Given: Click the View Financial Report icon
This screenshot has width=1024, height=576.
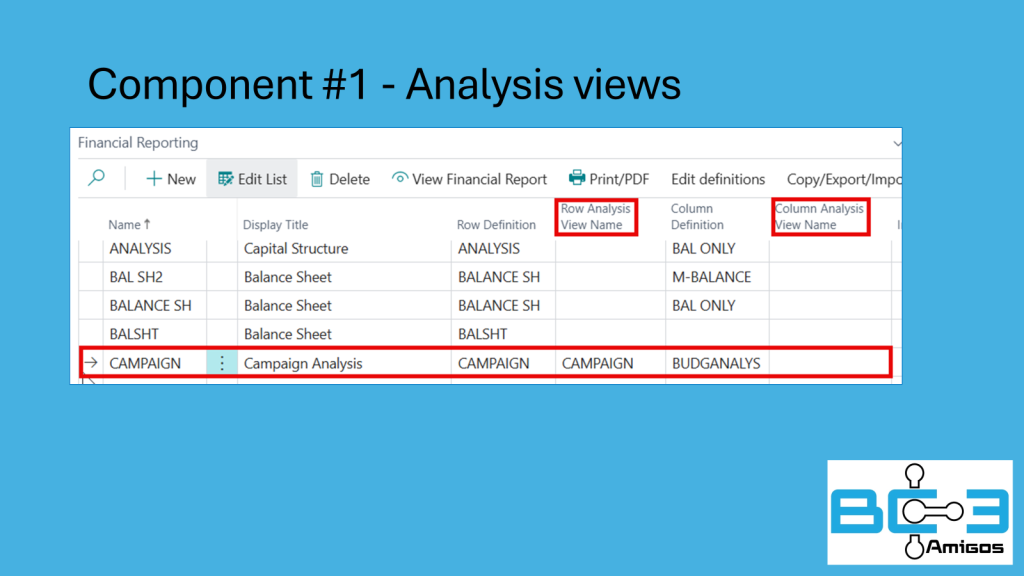Looking at the screenshot, I should click(x=400, y=178).
